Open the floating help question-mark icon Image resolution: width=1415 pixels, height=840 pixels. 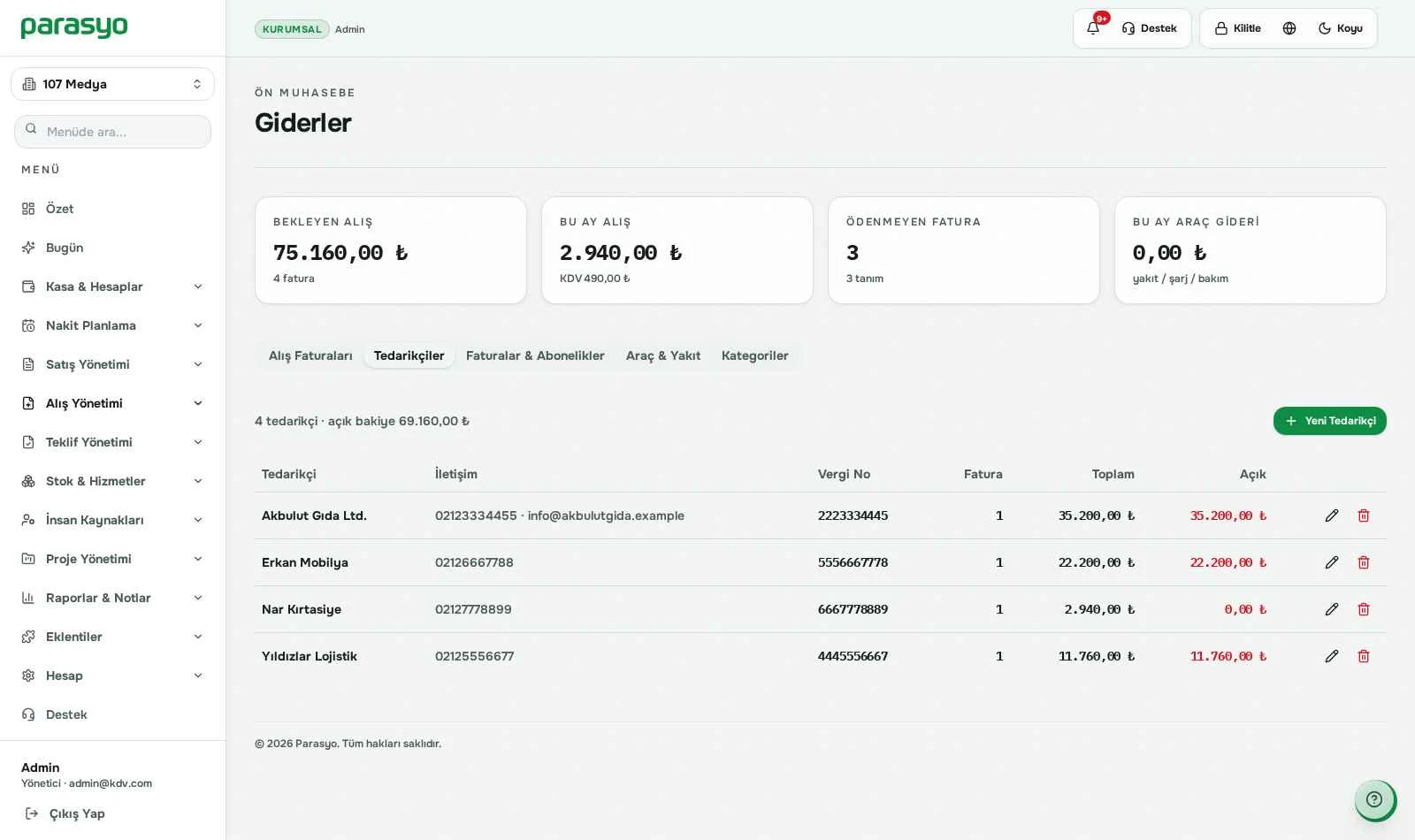[1374, 799]
